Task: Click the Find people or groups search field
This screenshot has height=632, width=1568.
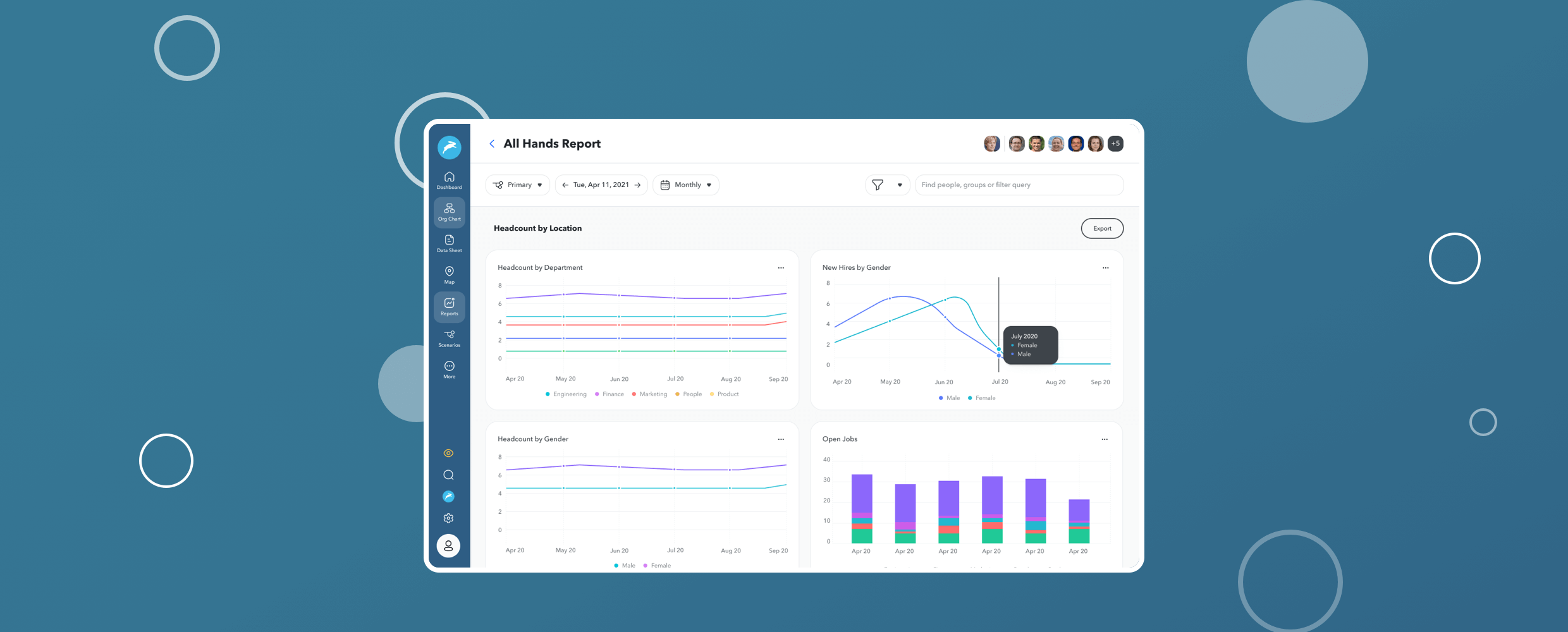Action: [1019, 185]
